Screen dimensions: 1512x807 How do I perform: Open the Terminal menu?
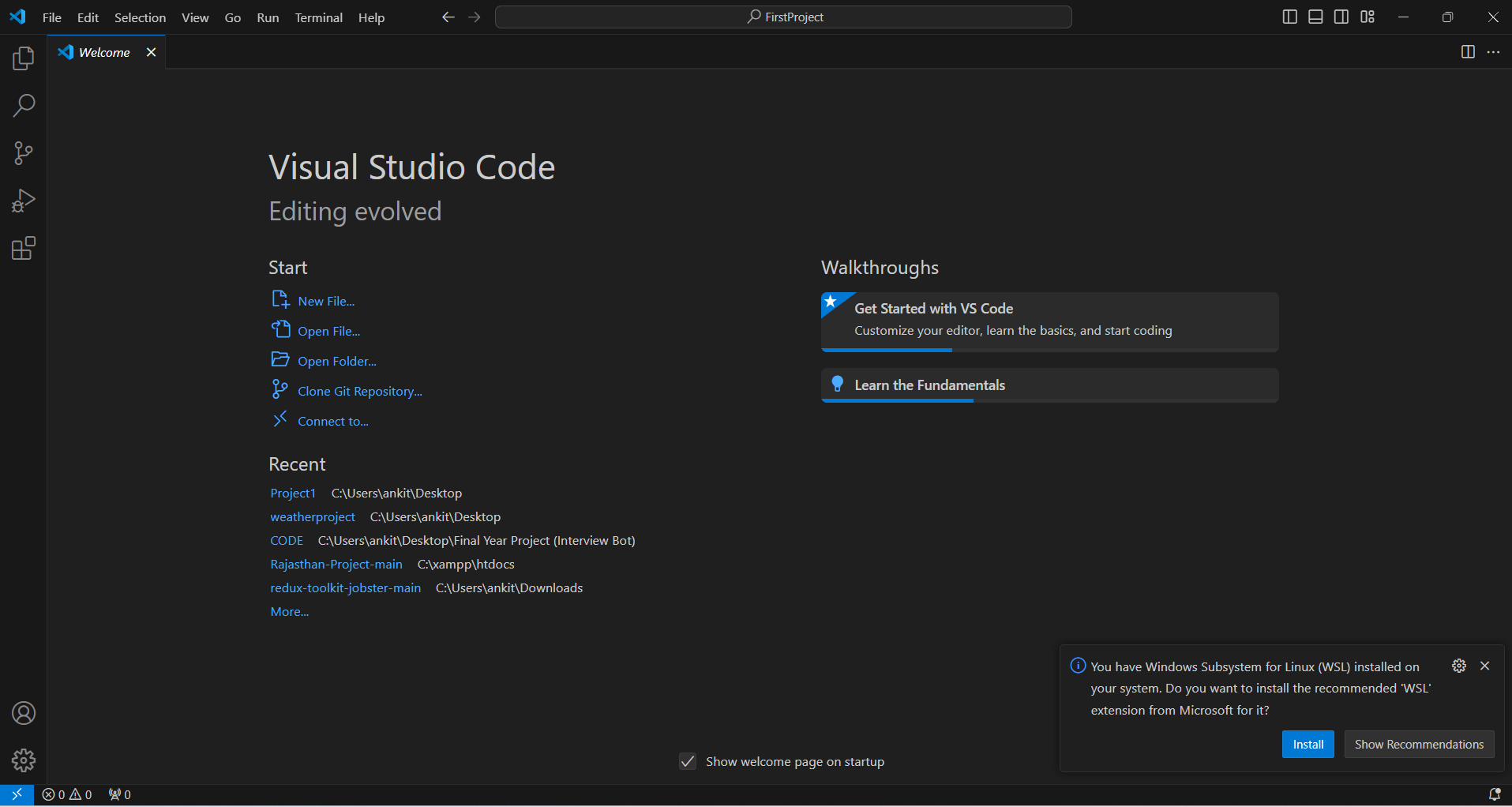pyautogui.click(x=318, y=17)
